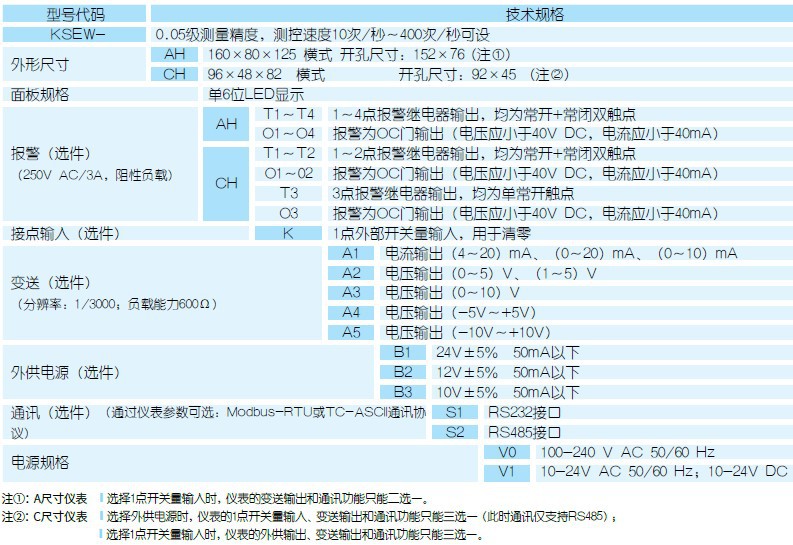Screen dimensions: 793x545
Task: Select the S1 RS232 interface code
Action: coord(455,412)
